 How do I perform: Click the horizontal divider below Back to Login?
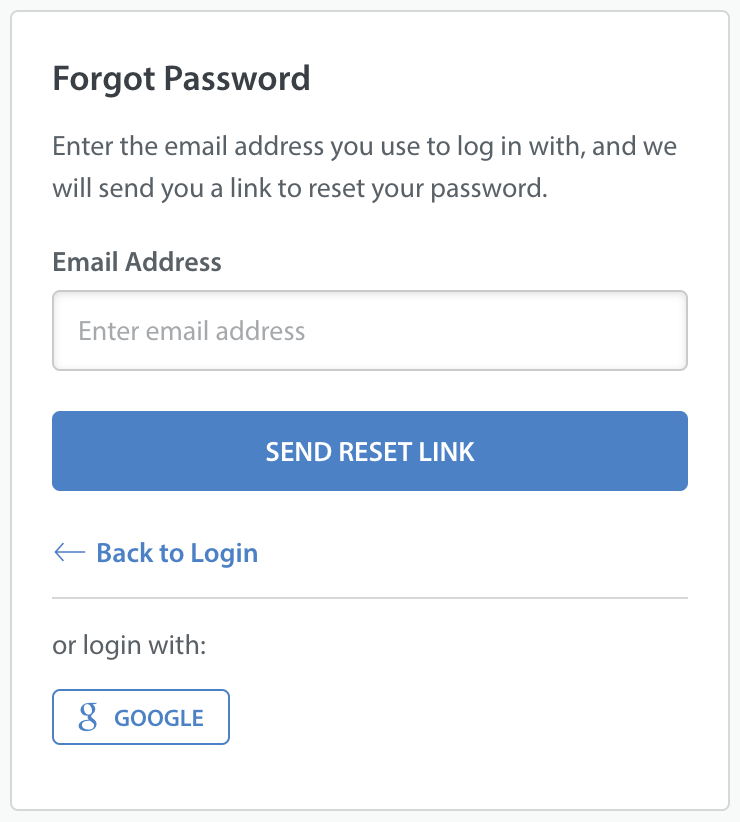coord(369,598)
